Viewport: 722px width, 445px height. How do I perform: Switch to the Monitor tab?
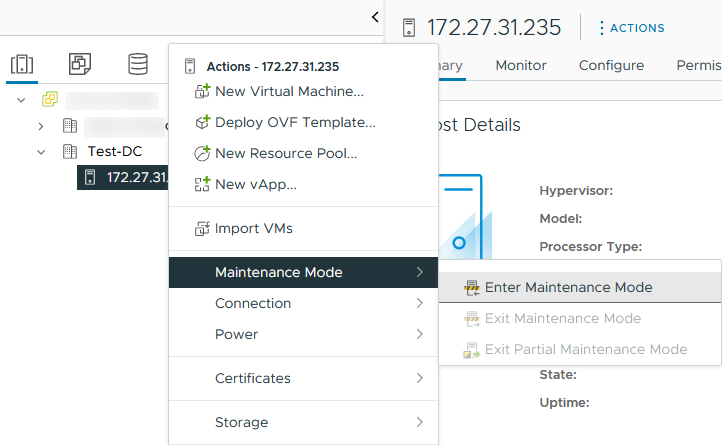coord(521,65)
